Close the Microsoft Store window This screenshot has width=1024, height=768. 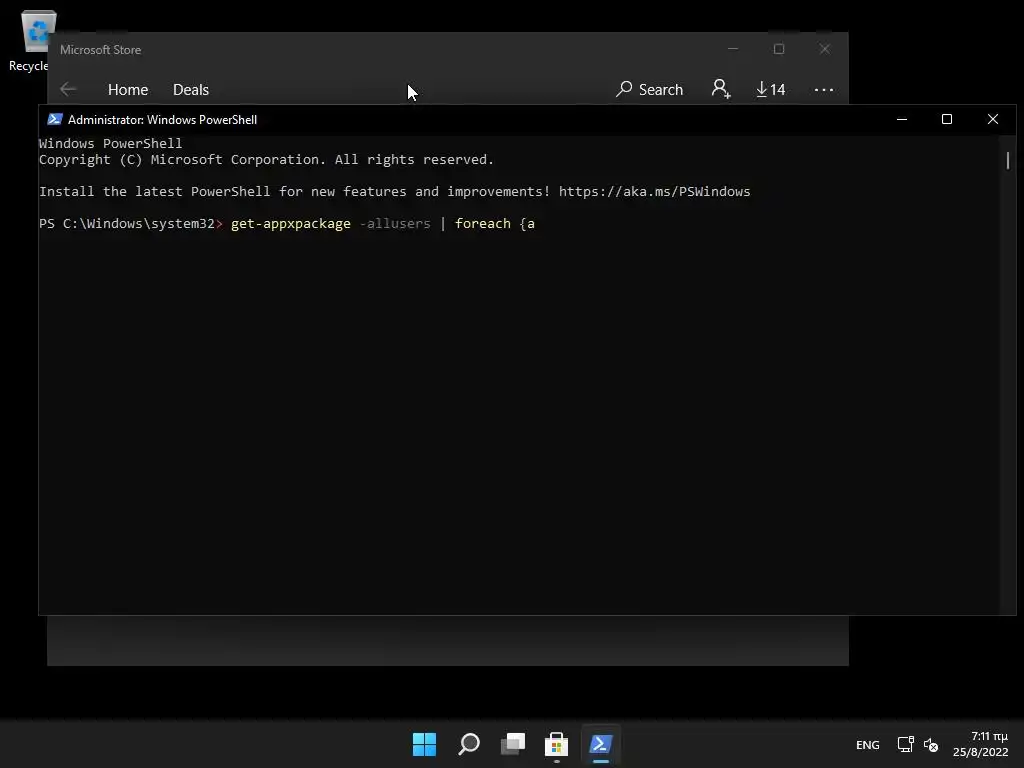pyautogui.click(x=825, y=49)
